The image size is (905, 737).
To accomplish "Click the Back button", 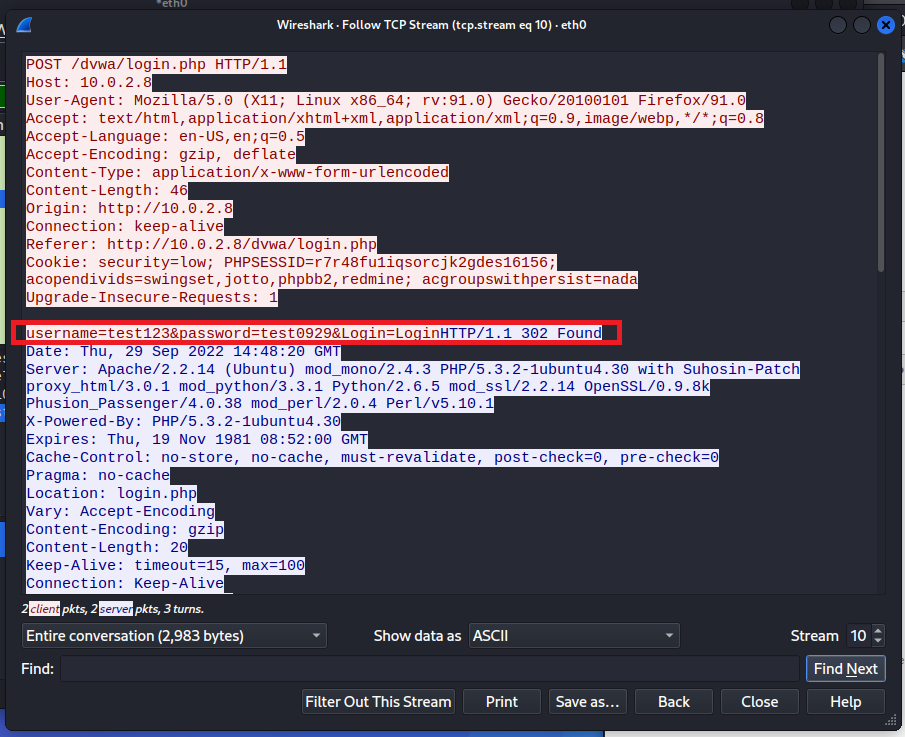I will (674, 702).
